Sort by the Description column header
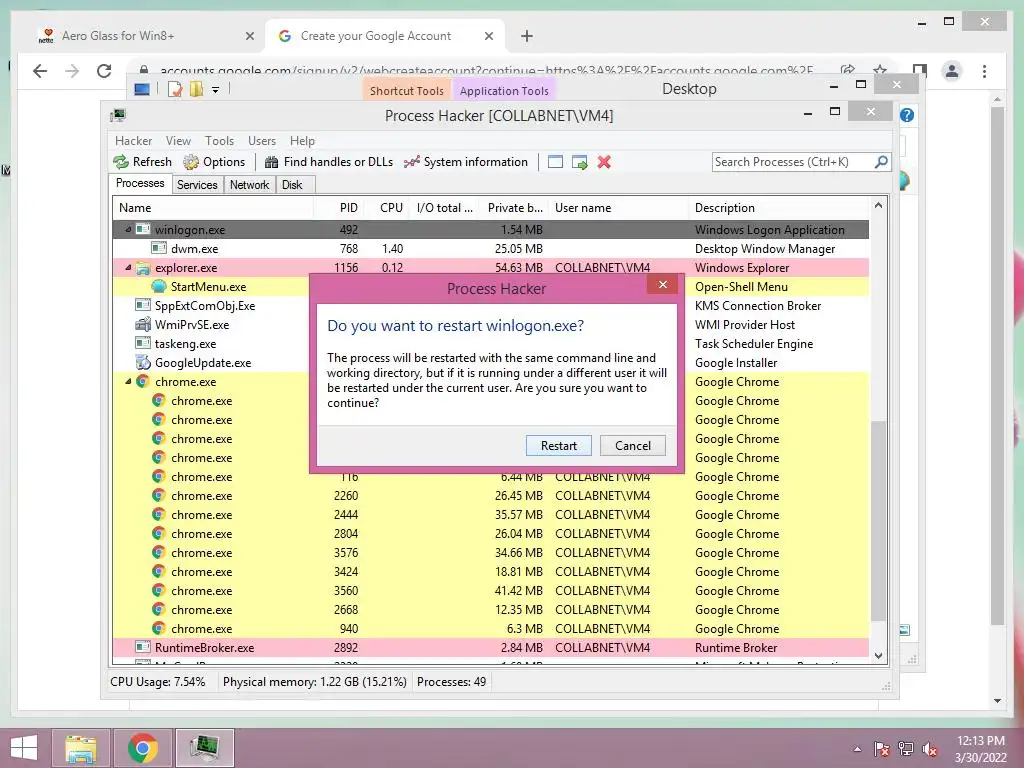This screenshot has width=1024, height=768. [x=778, y=208]
